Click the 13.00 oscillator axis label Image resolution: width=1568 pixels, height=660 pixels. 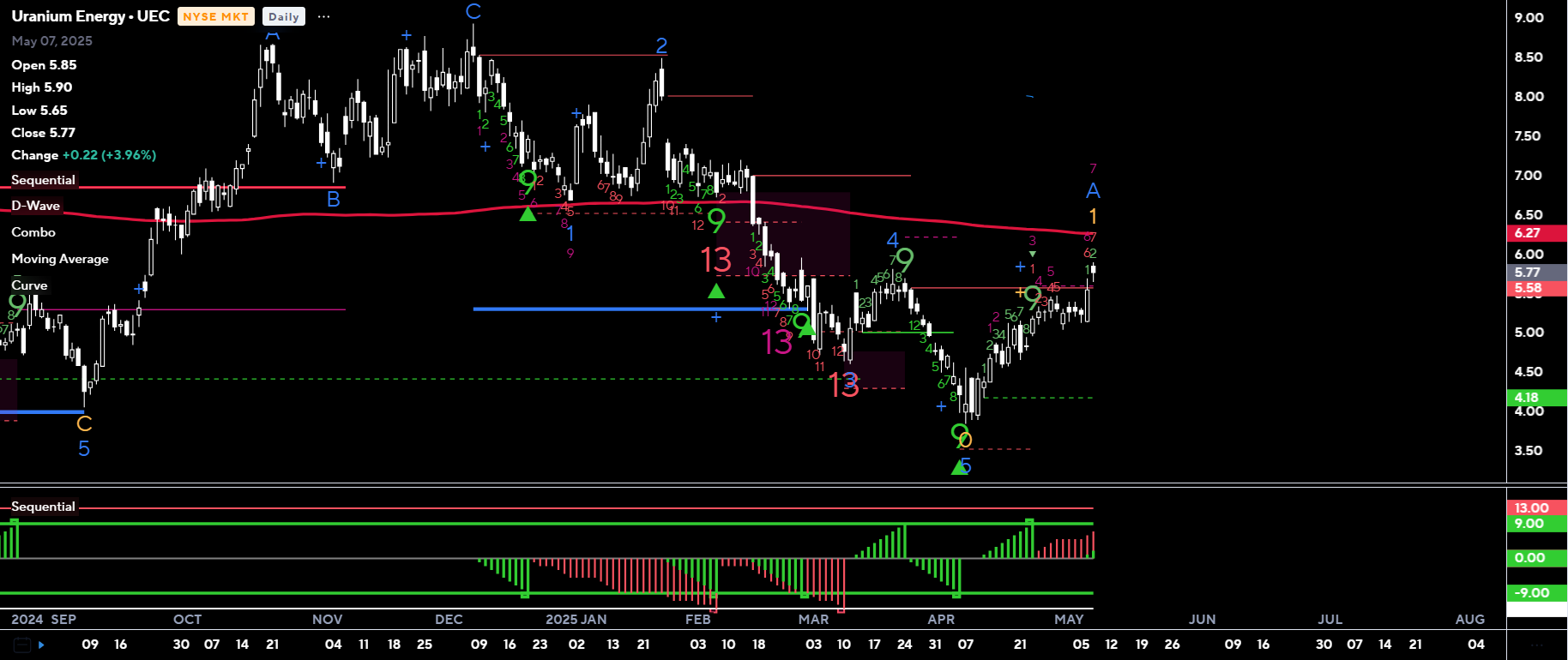(x=1535, y=508)
